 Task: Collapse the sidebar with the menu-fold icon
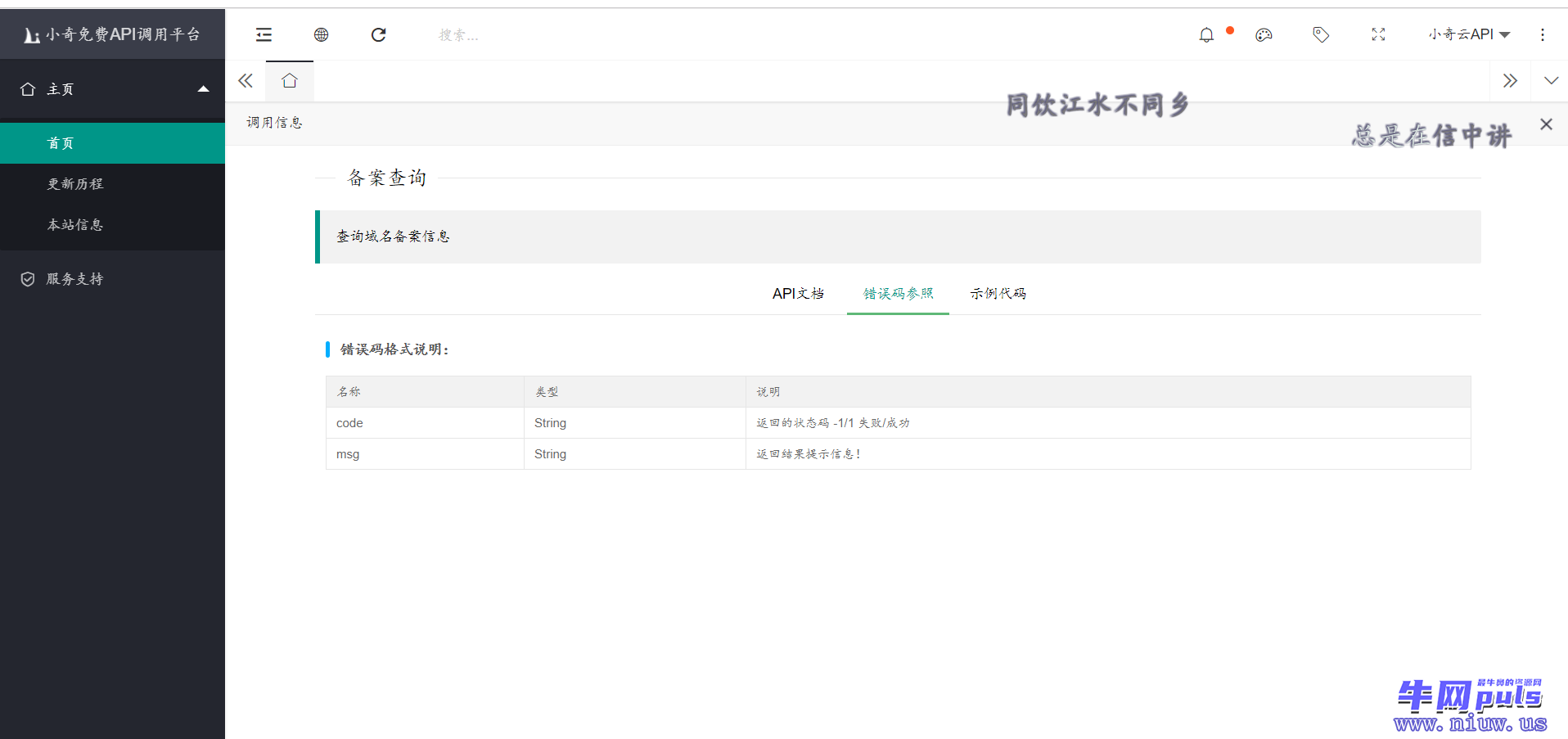[x=264, y=34]
